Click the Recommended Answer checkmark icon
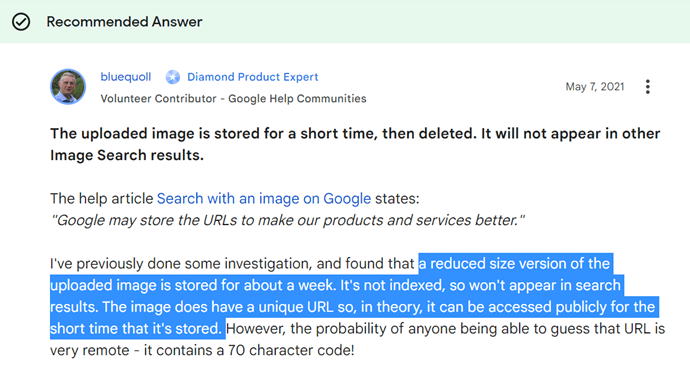The image size is (690, 372). click(21, 22)
